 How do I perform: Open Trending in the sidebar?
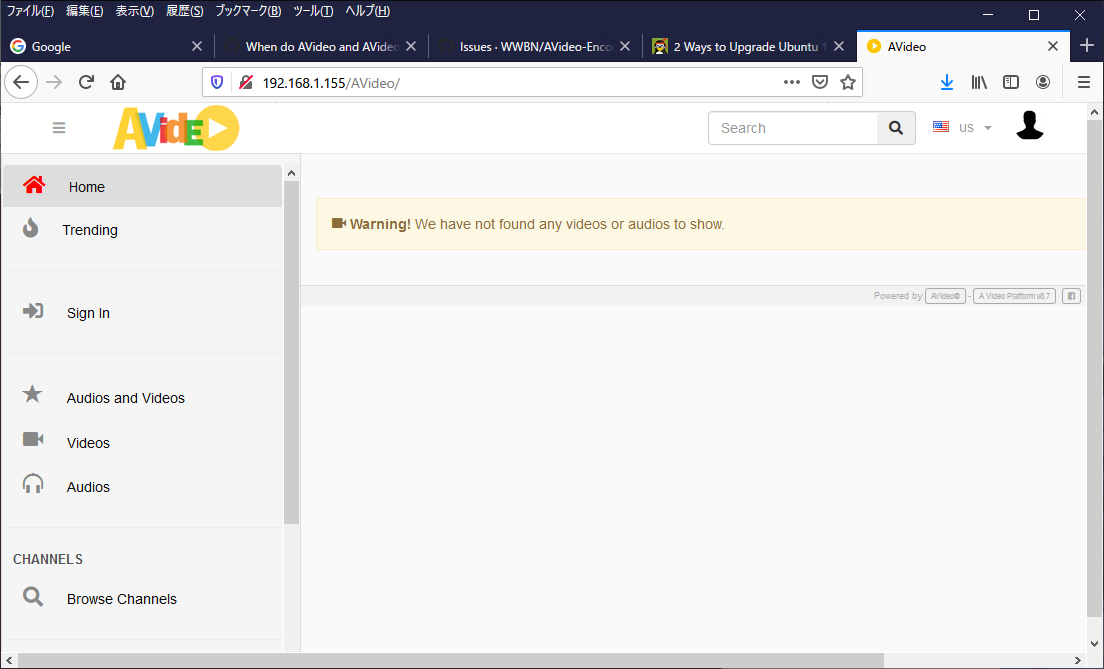pyautogui.click(x=142, y=230)
